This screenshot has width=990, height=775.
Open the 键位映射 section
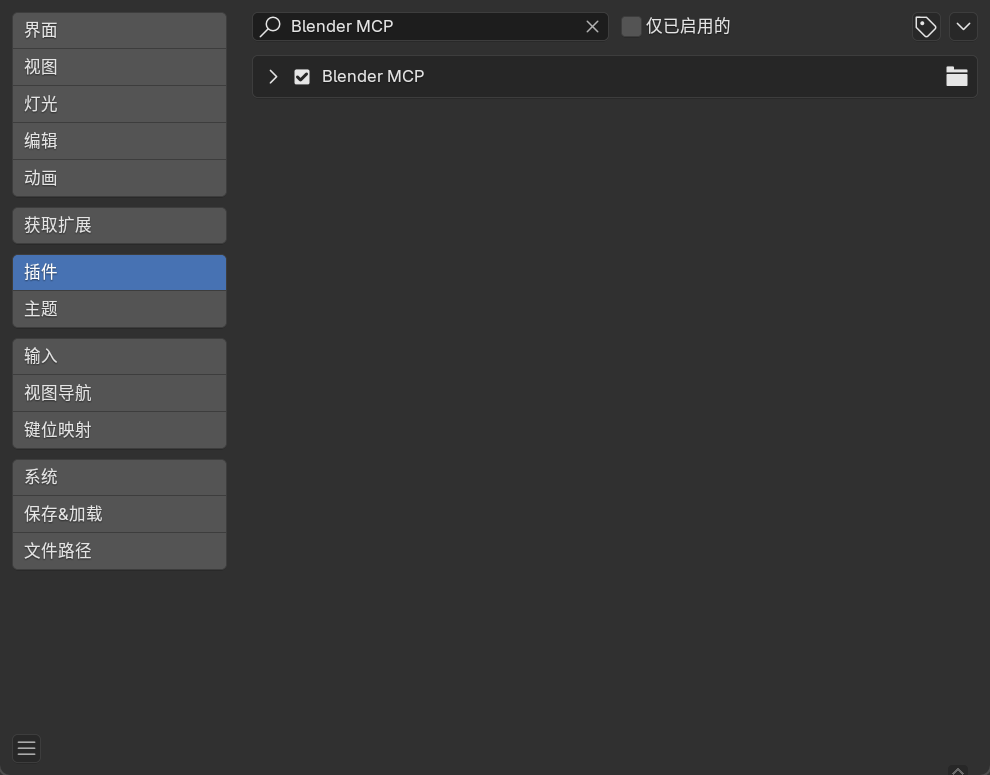coord(119,430)
